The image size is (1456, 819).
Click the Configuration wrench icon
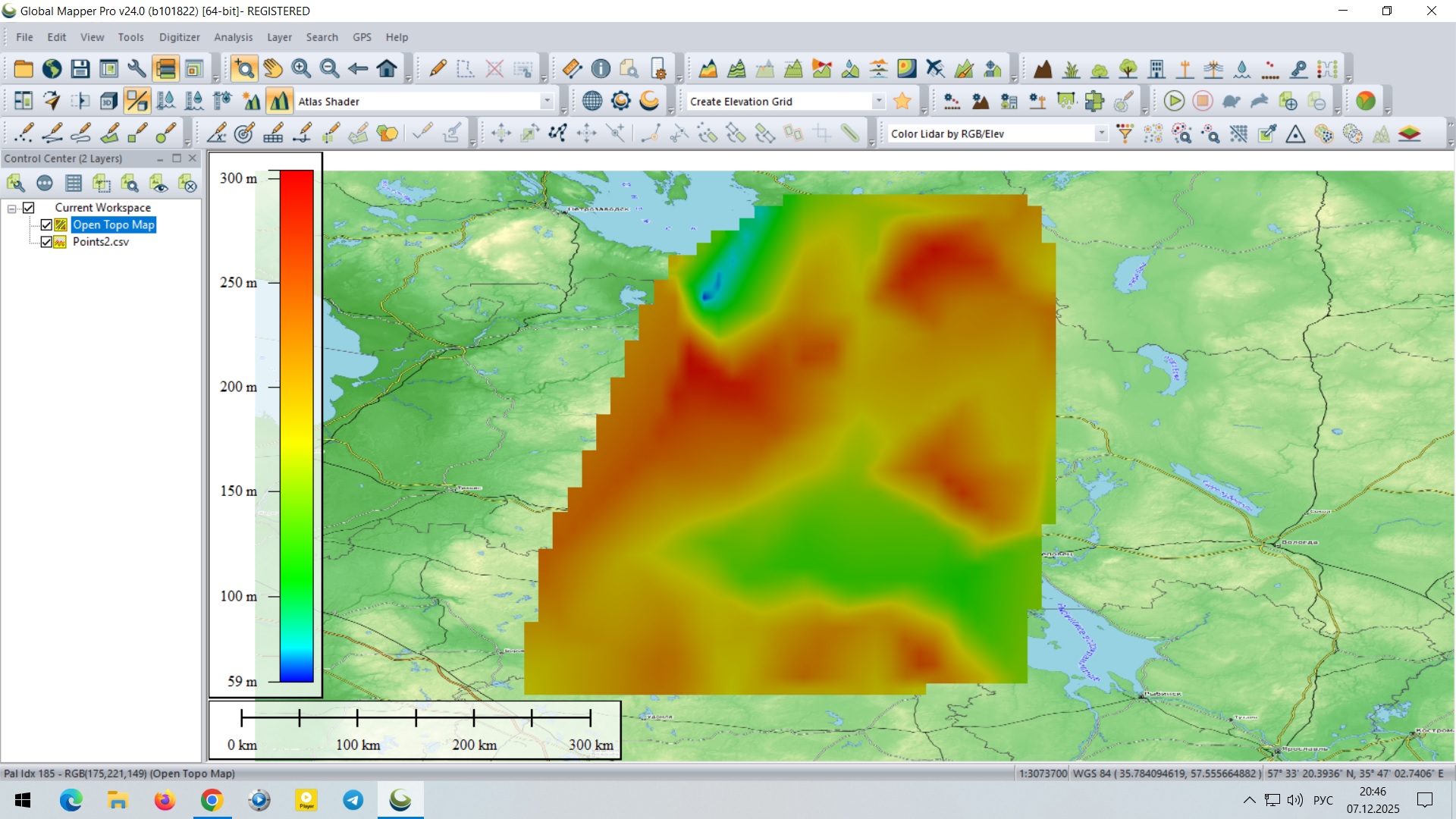coord(137,69)
